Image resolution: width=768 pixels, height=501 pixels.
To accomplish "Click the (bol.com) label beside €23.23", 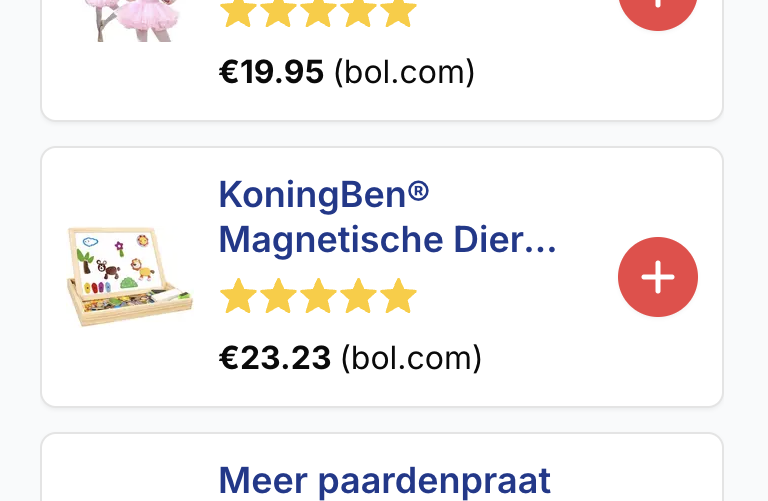I will pos(412,357).
